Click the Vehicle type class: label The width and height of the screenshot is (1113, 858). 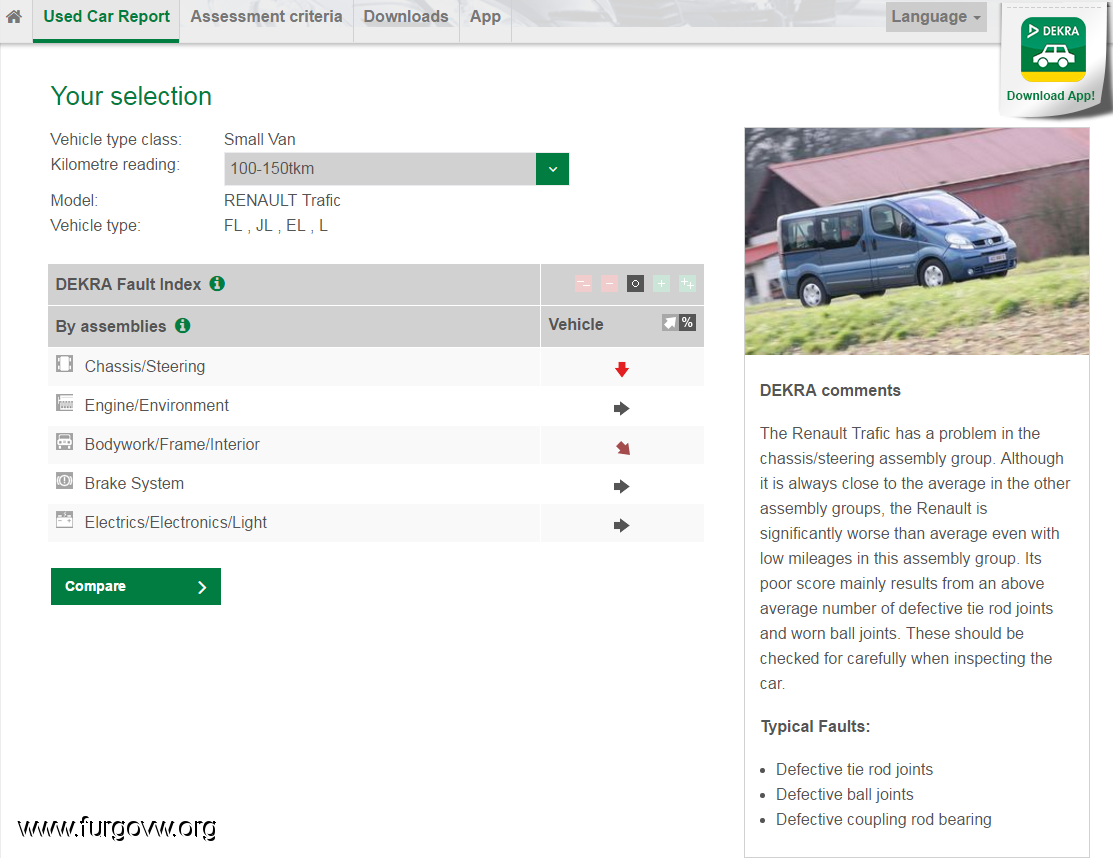[116, 140]
